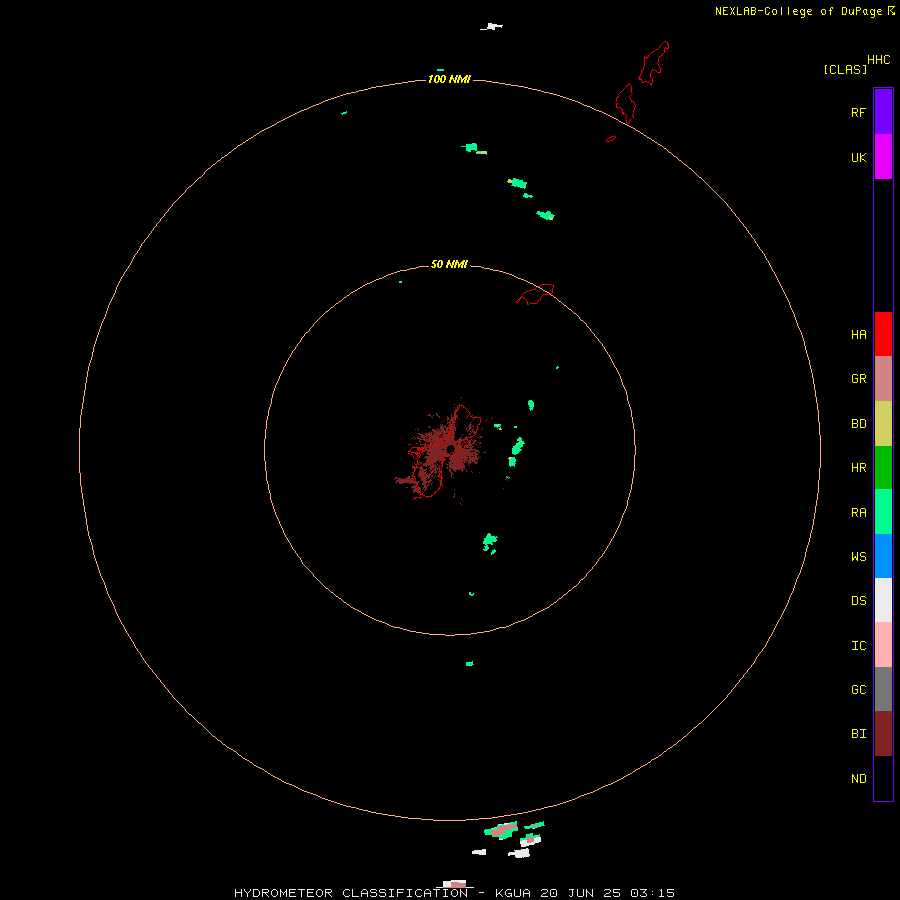
Task: Select the WS blue legend swatch
Action: pyautogui.click(x=883, y=556)
